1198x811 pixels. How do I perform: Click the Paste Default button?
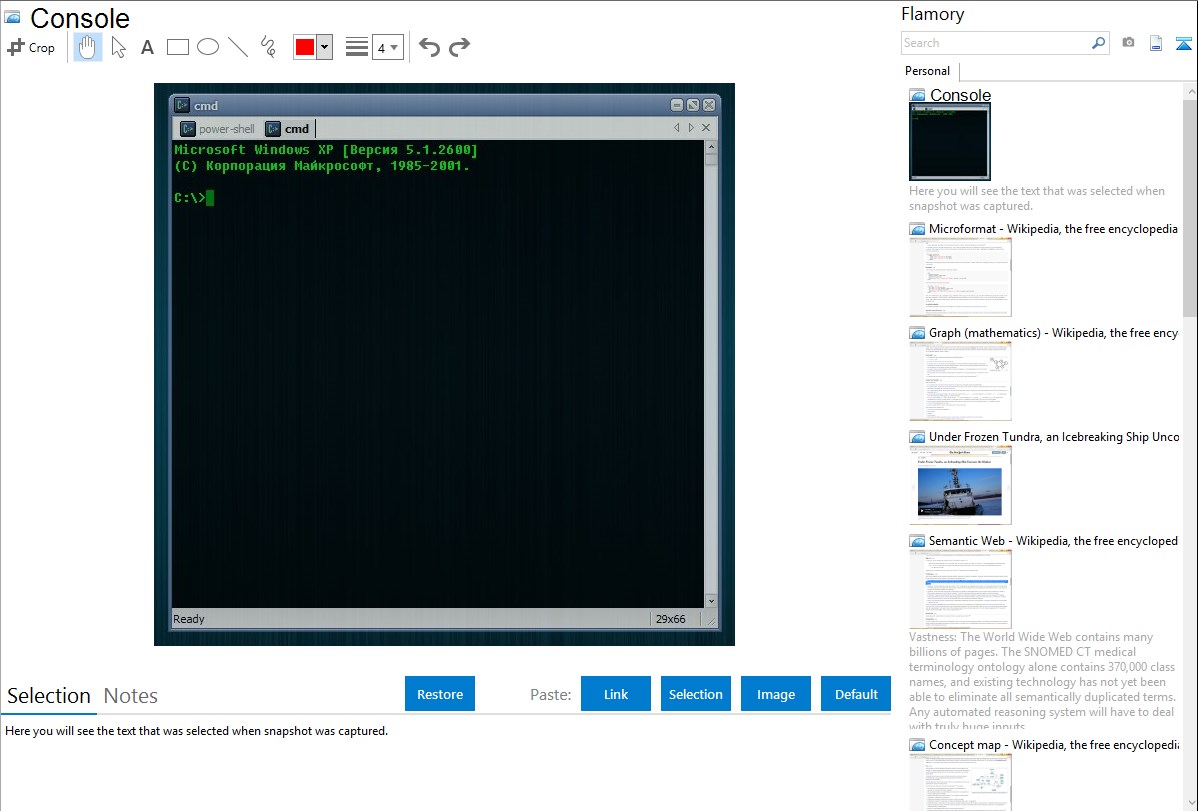click(856, 694)
